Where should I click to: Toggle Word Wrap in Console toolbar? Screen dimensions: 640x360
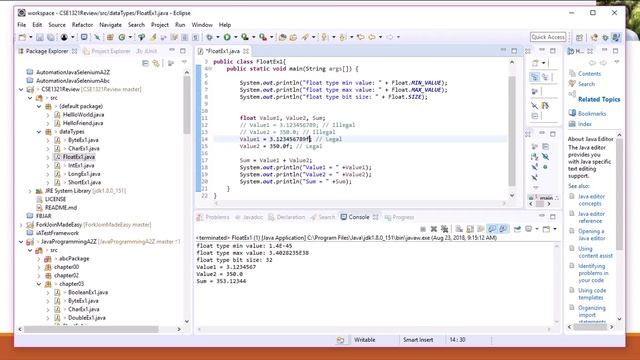pos(481,229)
